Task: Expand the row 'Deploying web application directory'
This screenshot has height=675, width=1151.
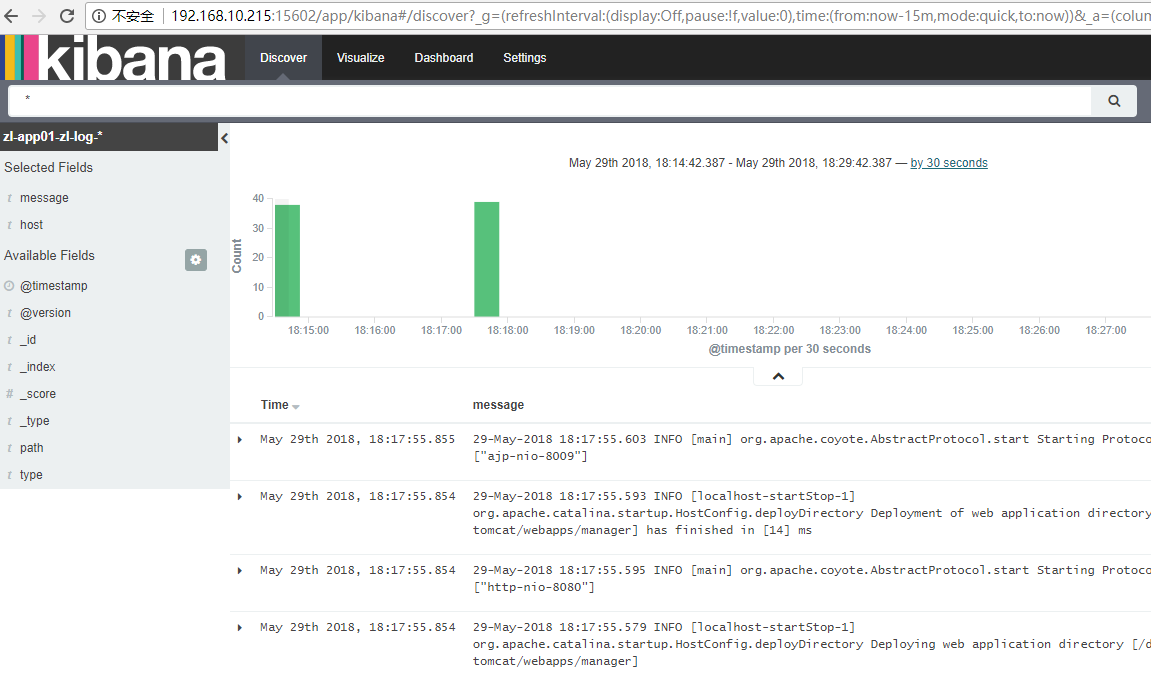Action: pyautogui.click(x=240, y=628)
